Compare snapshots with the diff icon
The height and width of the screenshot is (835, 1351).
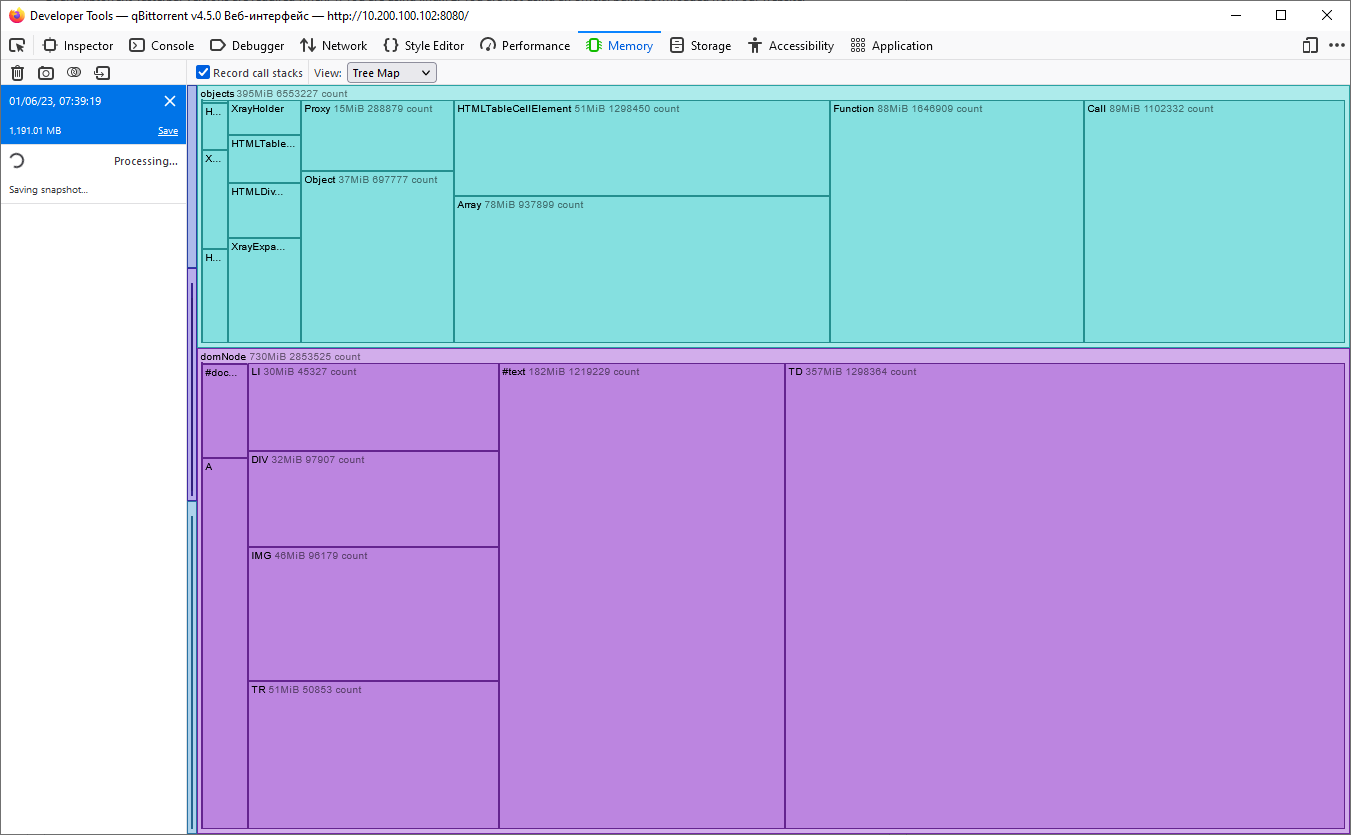tap(73, 72)
